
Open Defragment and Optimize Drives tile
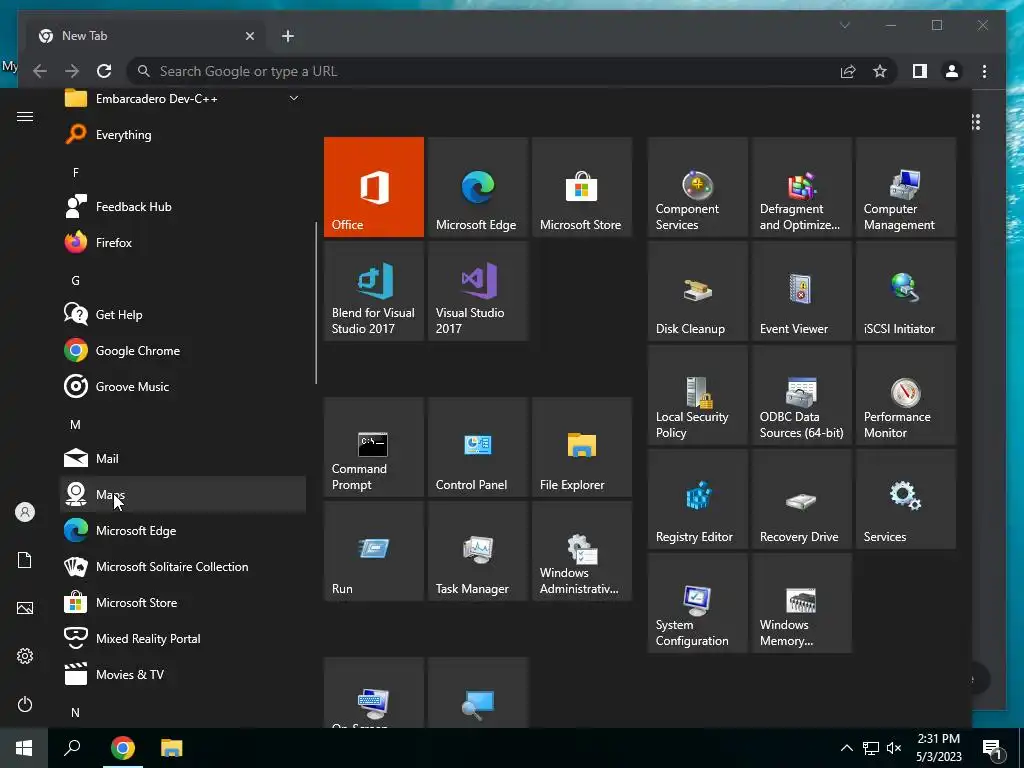coord(801,187)
